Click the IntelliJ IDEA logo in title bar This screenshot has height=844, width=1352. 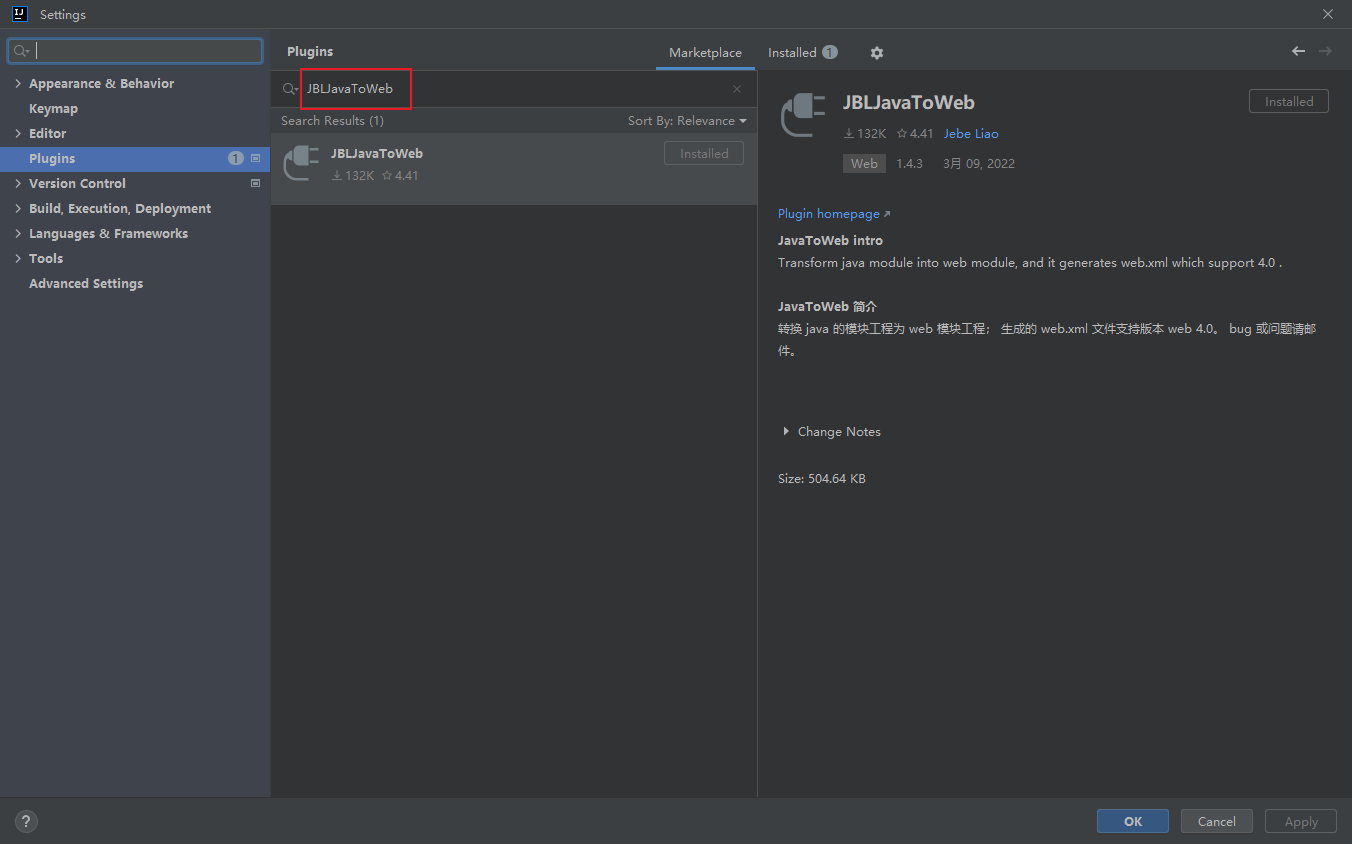pos(19,14)
